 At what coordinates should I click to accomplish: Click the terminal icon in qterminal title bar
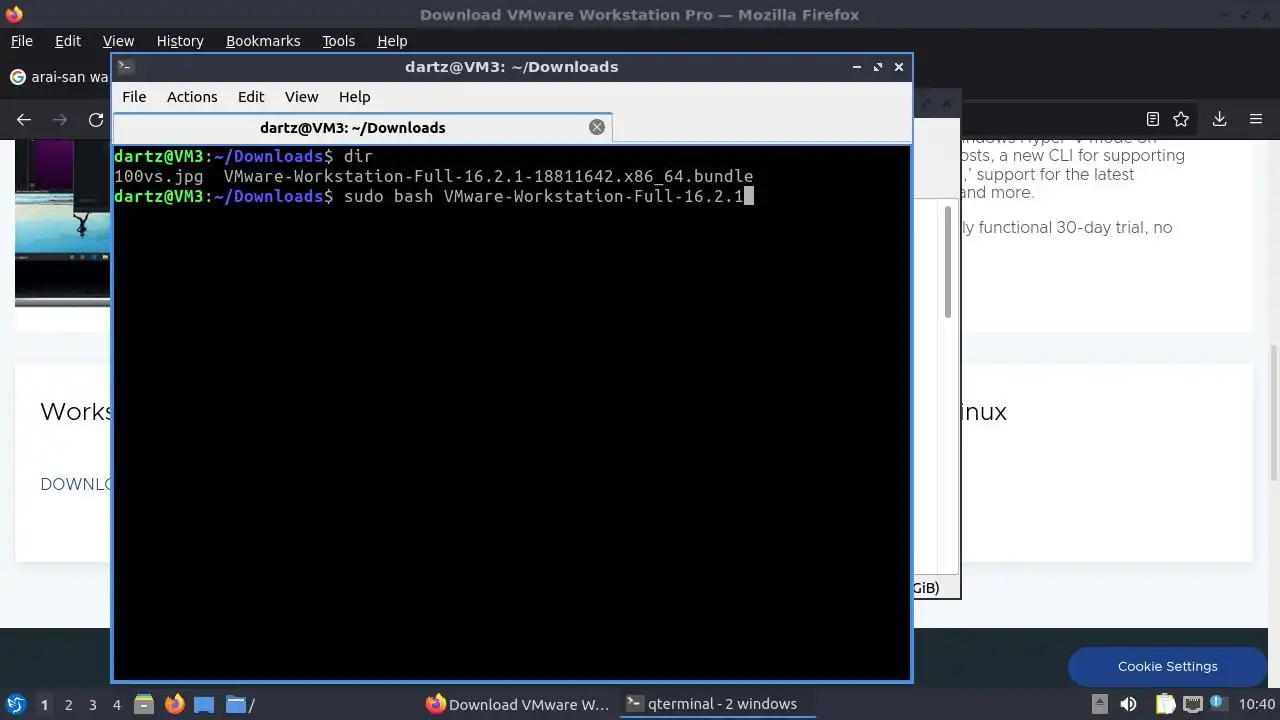(x=125, y=67)
